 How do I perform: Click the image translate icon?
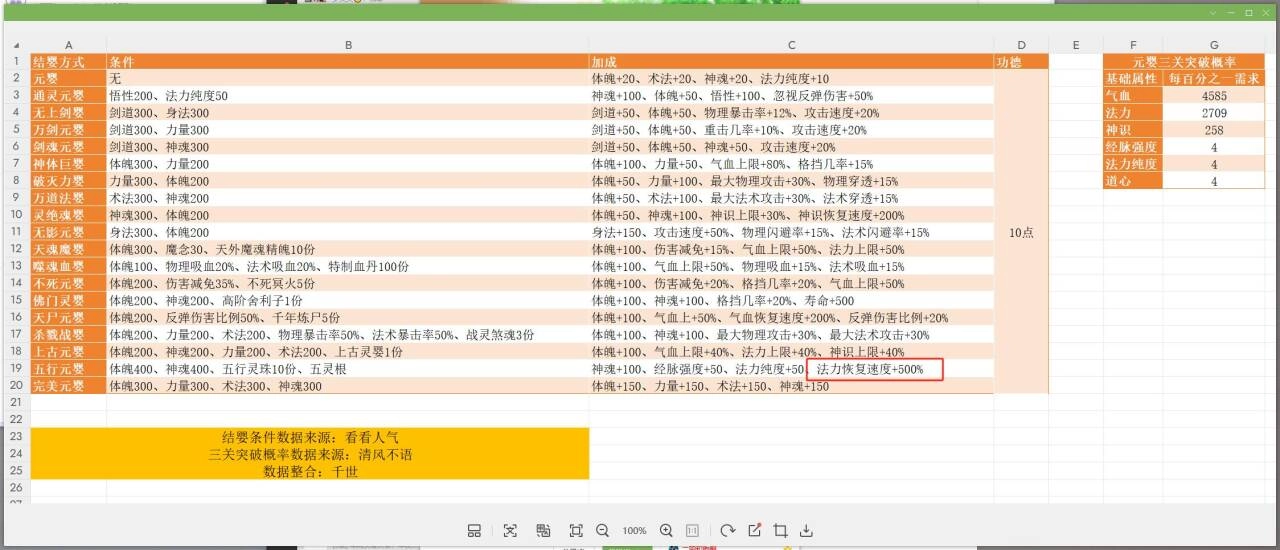(543, 531)
